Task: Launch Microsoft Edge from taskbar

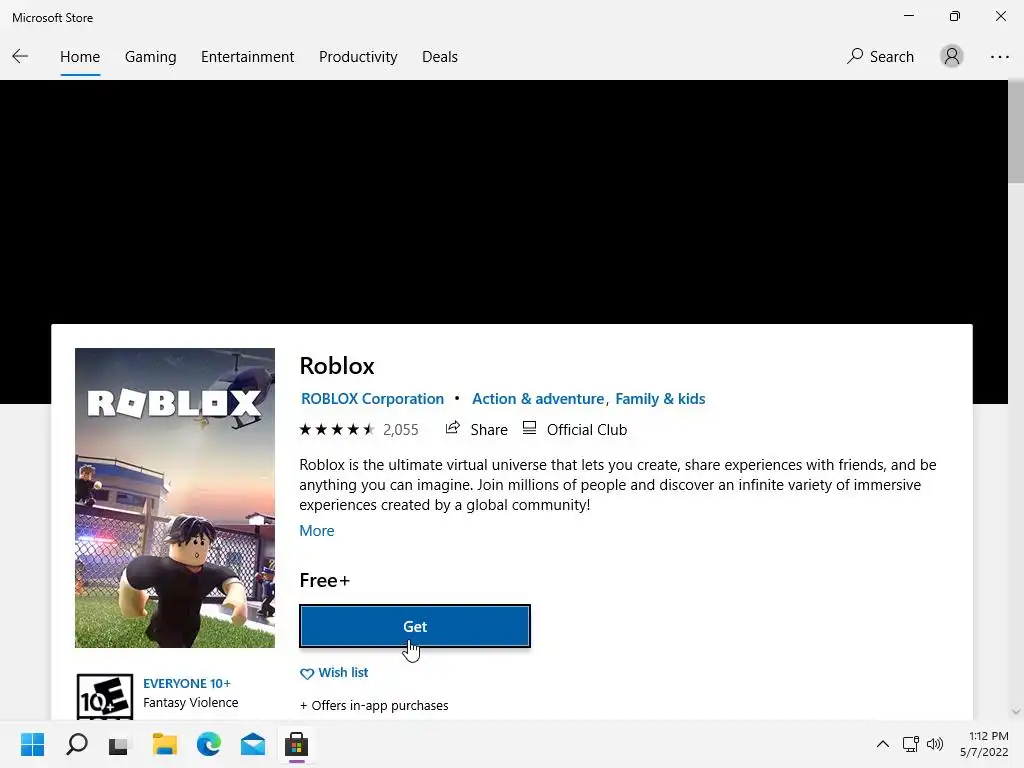Action: tap(208, 744)
